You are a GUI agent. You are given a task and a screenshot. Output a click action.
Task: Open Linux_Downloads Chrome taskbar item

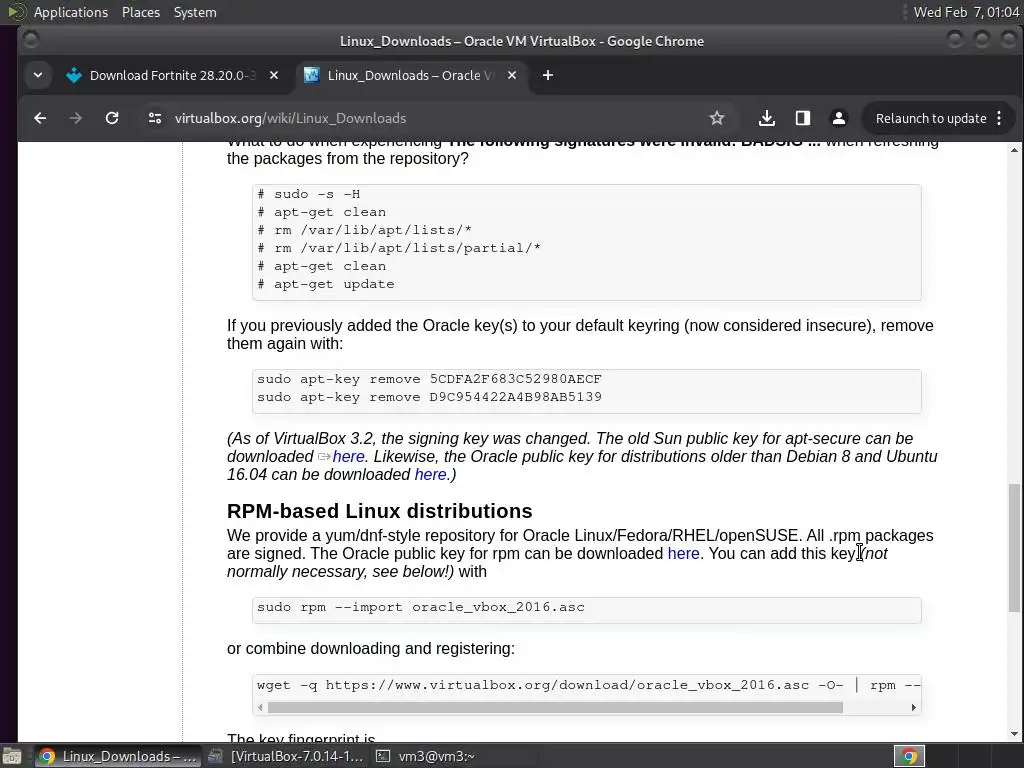pos(117,756)
